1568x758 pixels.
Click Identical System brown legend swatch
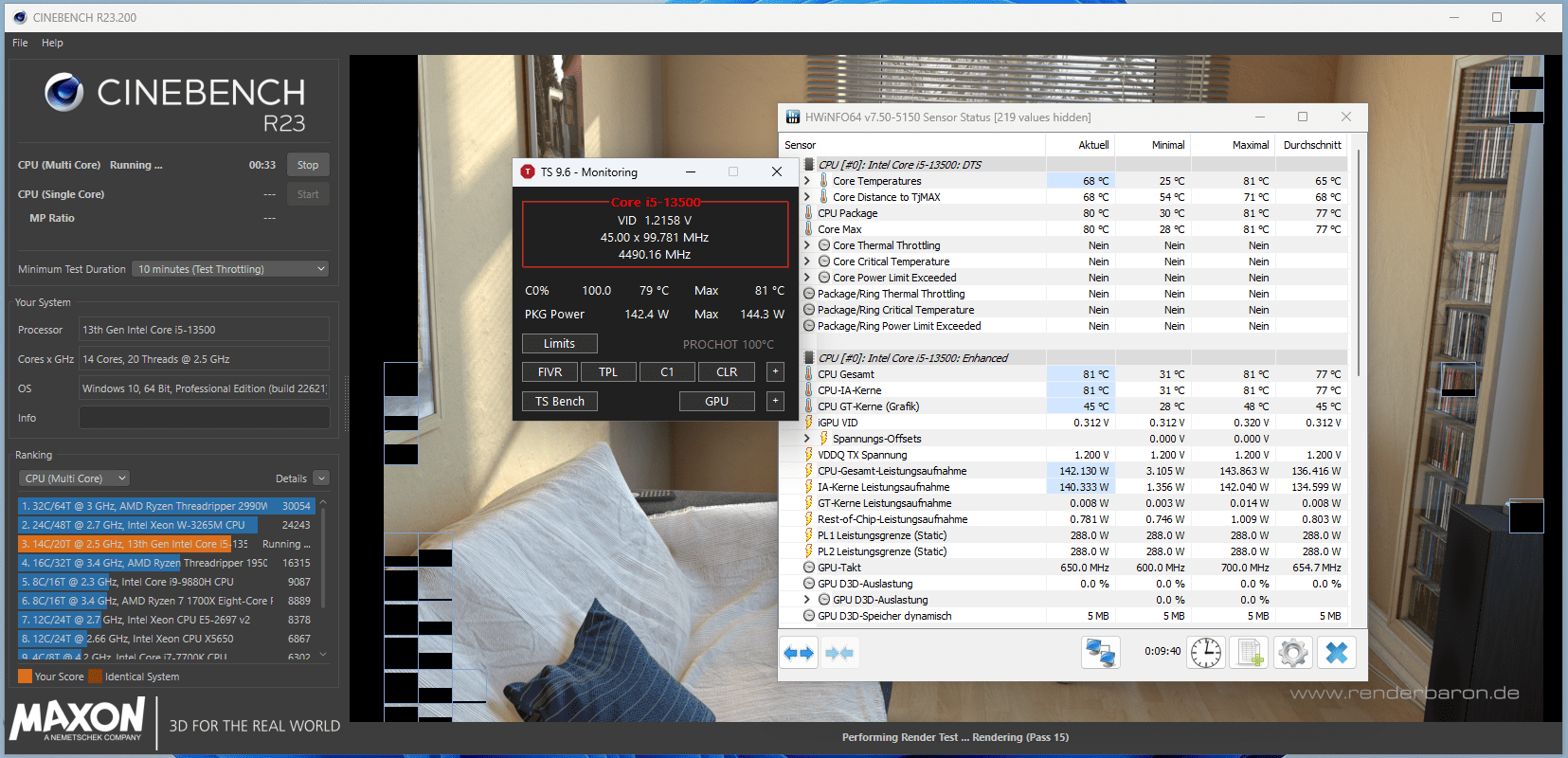point(95,677)
